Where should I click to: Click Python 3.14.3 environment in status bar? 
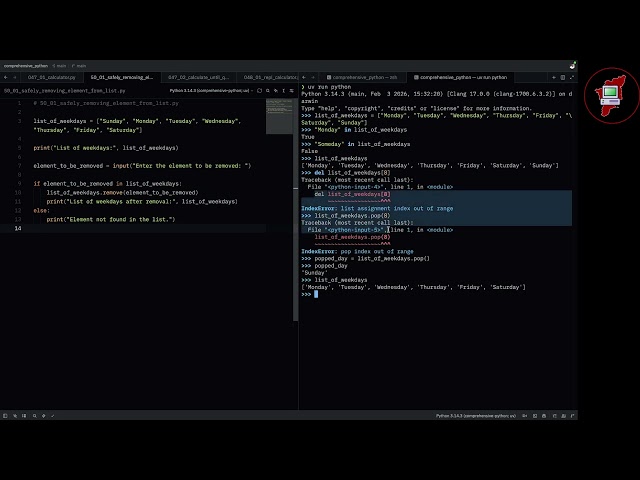click(476, 416)
